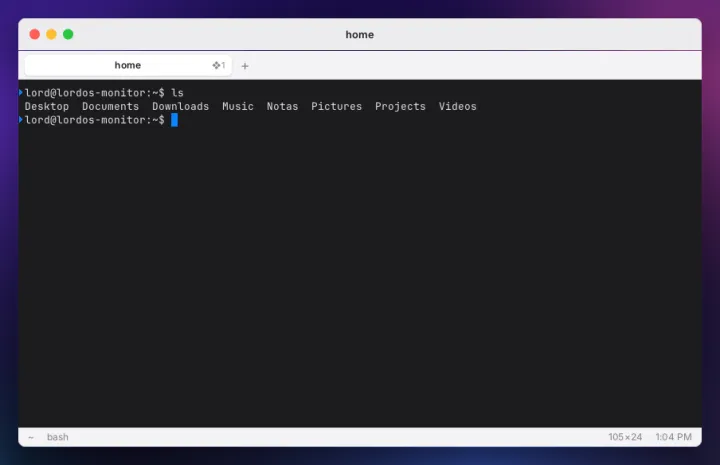Maximize the window with green button

coord(68,34)
